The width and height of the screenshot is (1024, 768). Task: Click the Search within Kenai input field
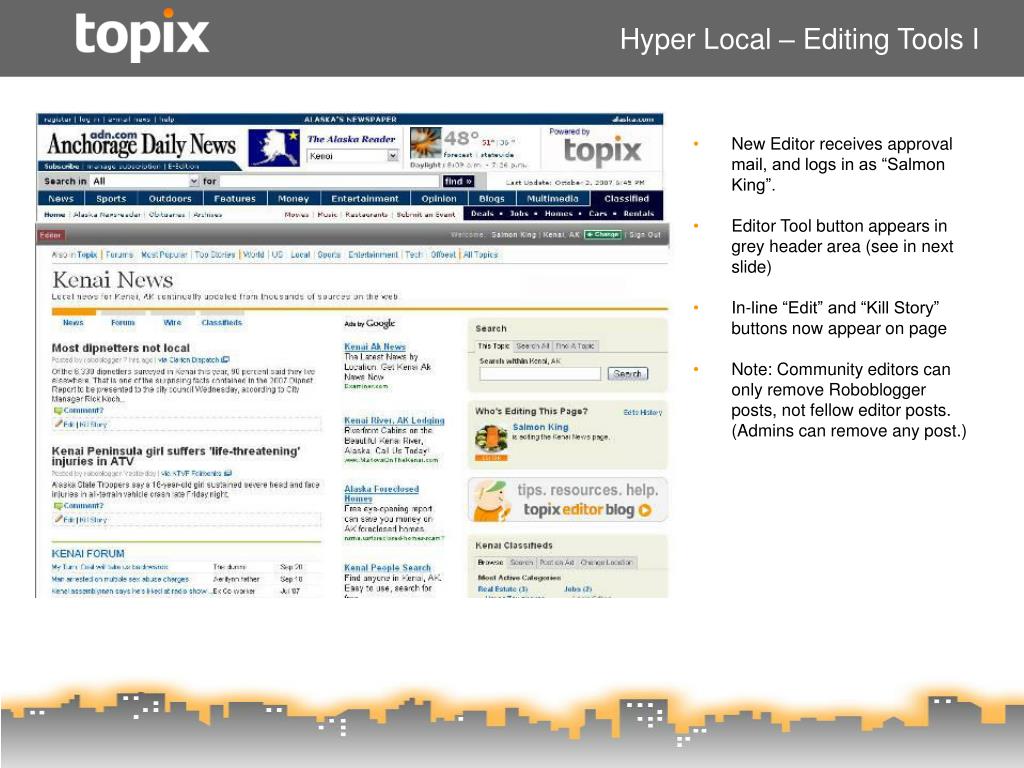tap(539, 374)
